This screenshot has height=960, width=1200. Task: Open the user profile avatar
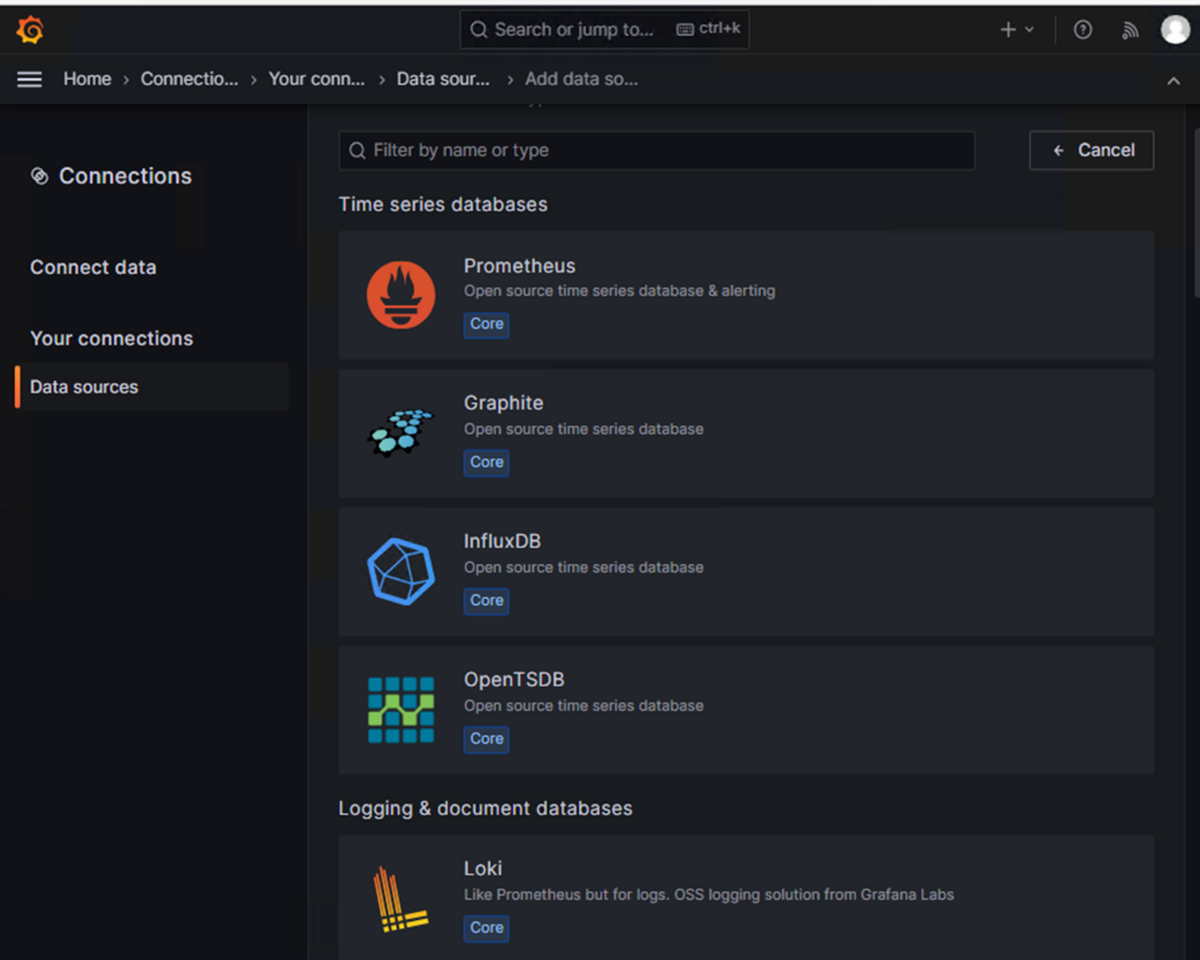click(x=1175, y=29)
